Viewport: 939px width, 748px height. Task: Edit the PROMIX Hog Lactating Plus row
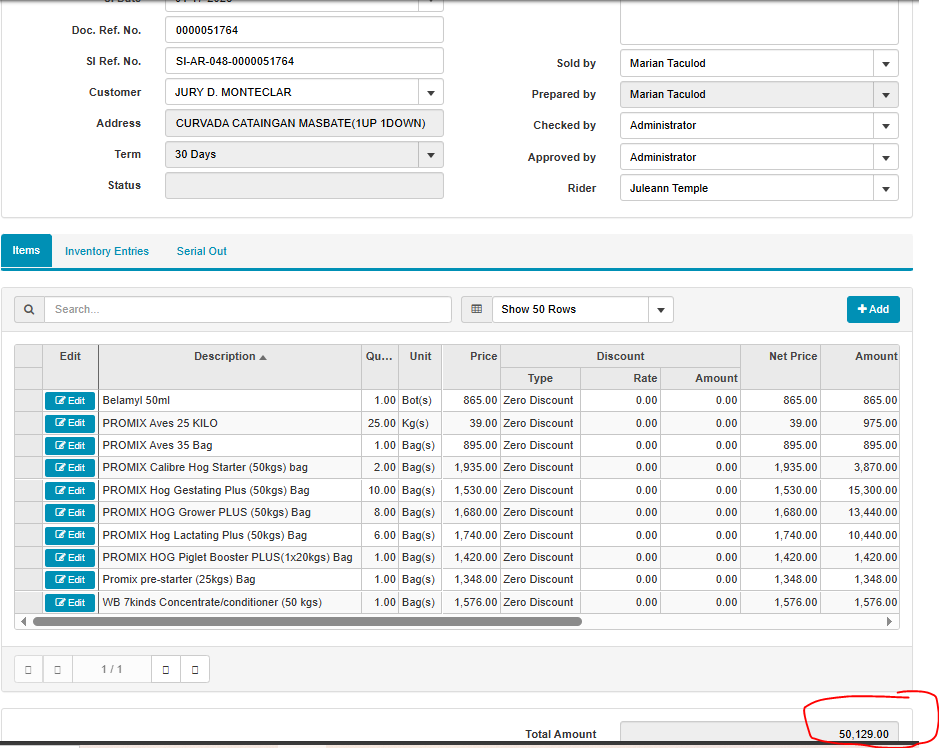70,535
